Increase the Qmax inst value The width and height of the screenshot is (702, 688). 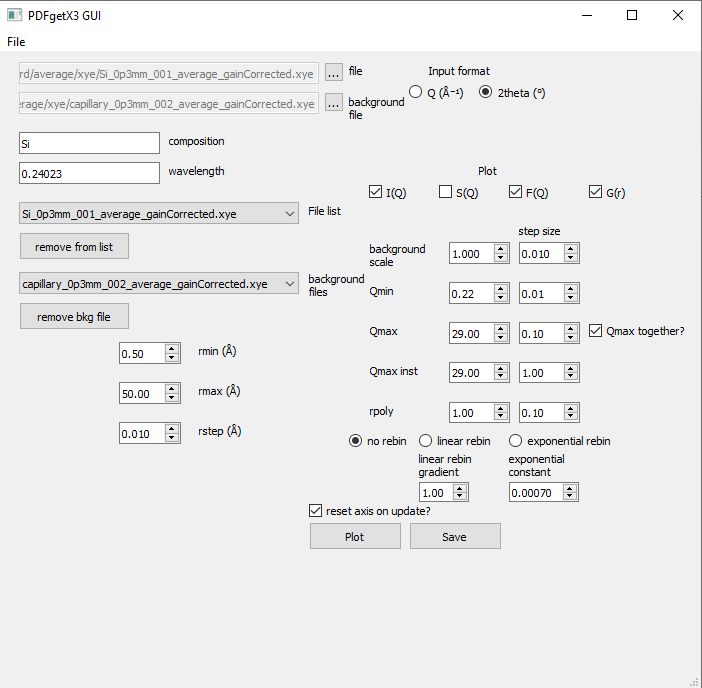pyautogui.click(x=501, y=368)
